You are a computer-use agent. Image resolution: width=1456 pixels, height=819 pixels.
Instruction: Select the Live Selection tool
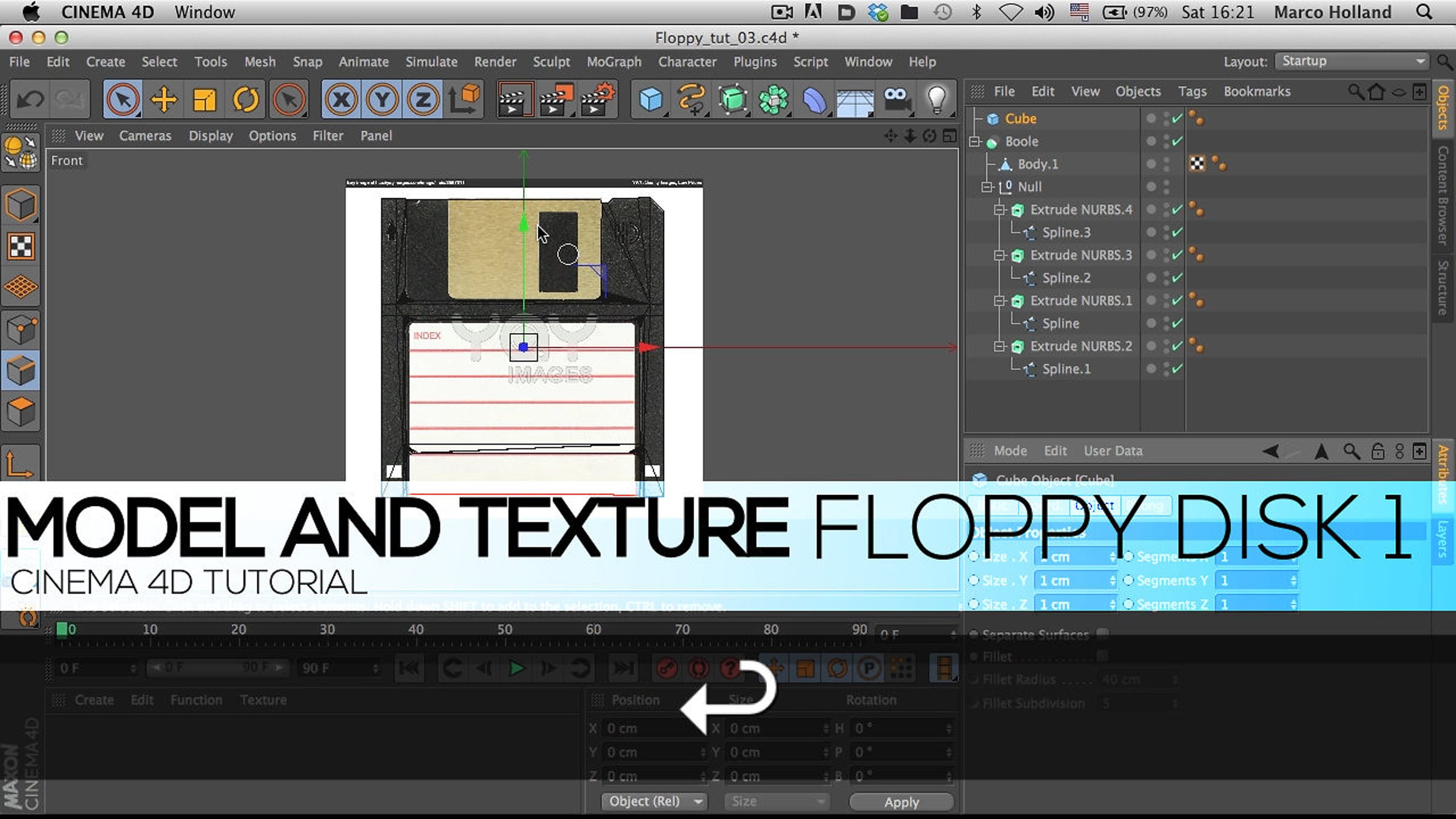(x=123, y=99)
